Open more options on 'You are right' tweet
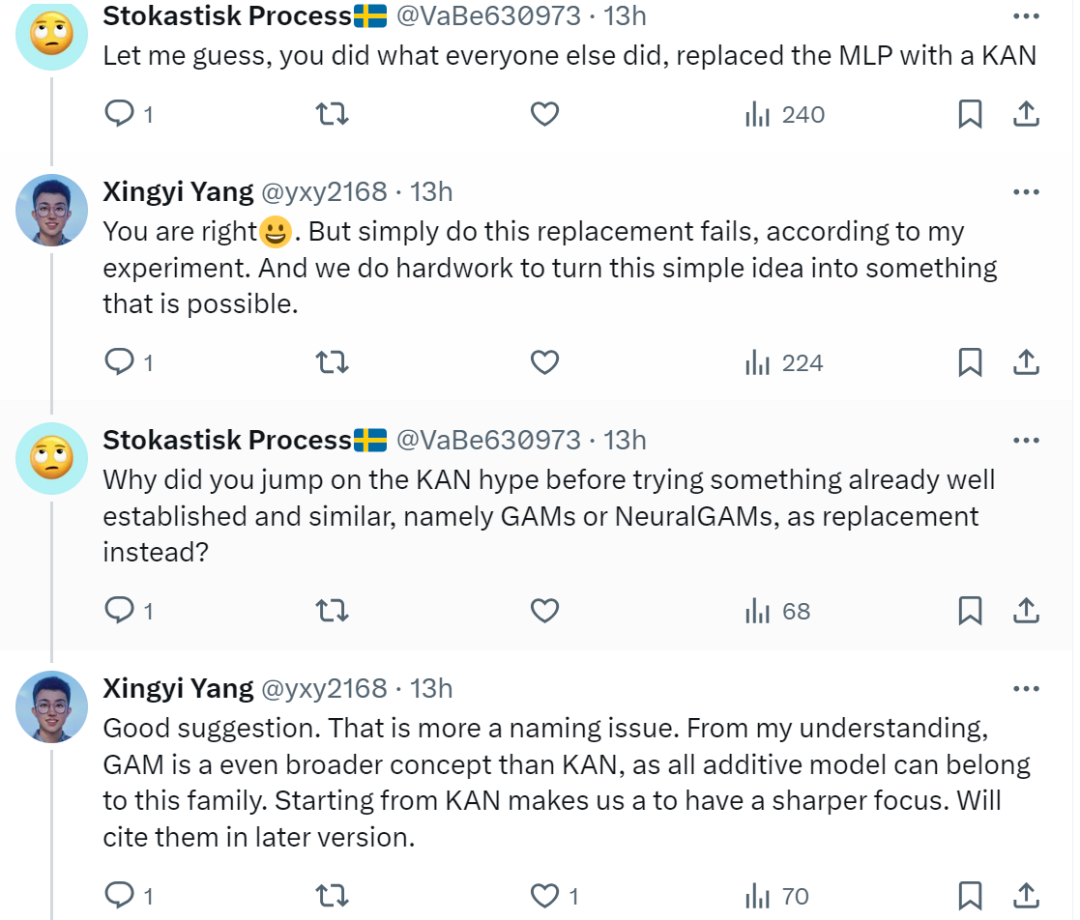1080x920 pixels. [x=1026, y=191]
